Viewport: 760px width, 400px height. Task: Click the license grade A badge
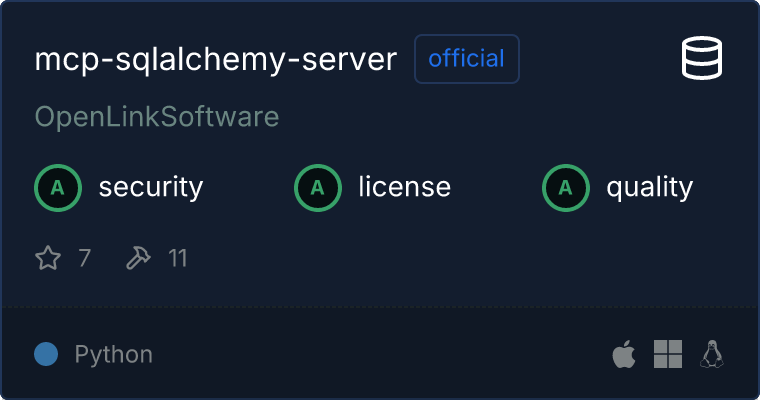pyautogui.click(x=318, y=187)
